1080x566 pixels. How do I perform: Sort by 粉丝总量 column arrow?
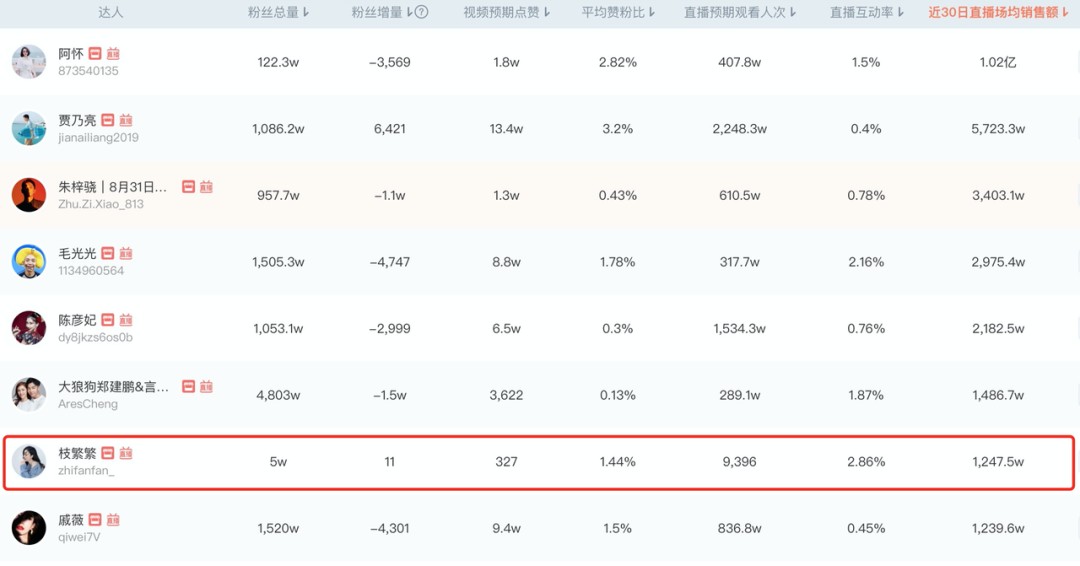(306, 12)
